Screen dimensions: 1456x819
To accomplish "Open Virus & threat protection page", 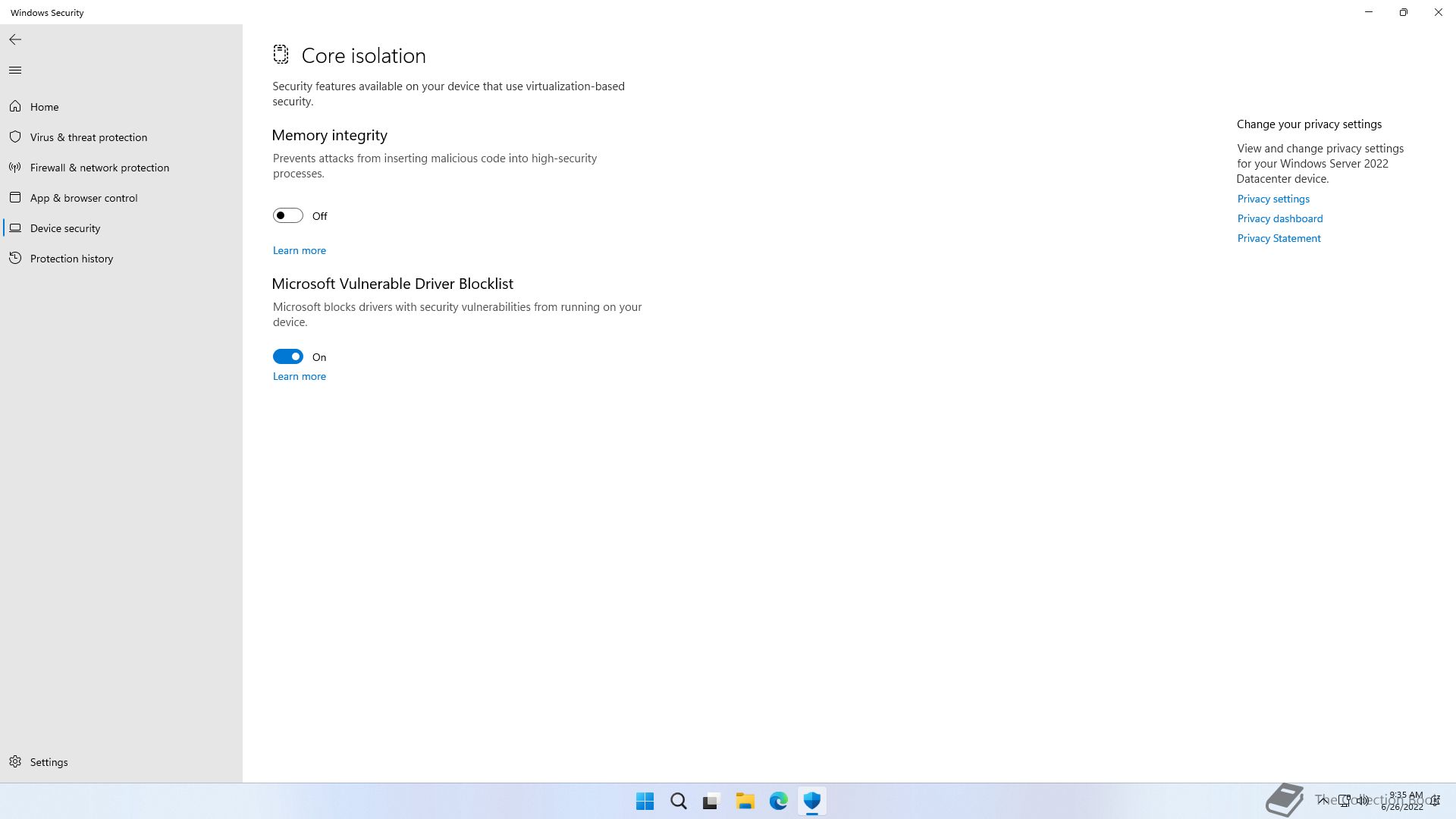I will coord(121,137).
